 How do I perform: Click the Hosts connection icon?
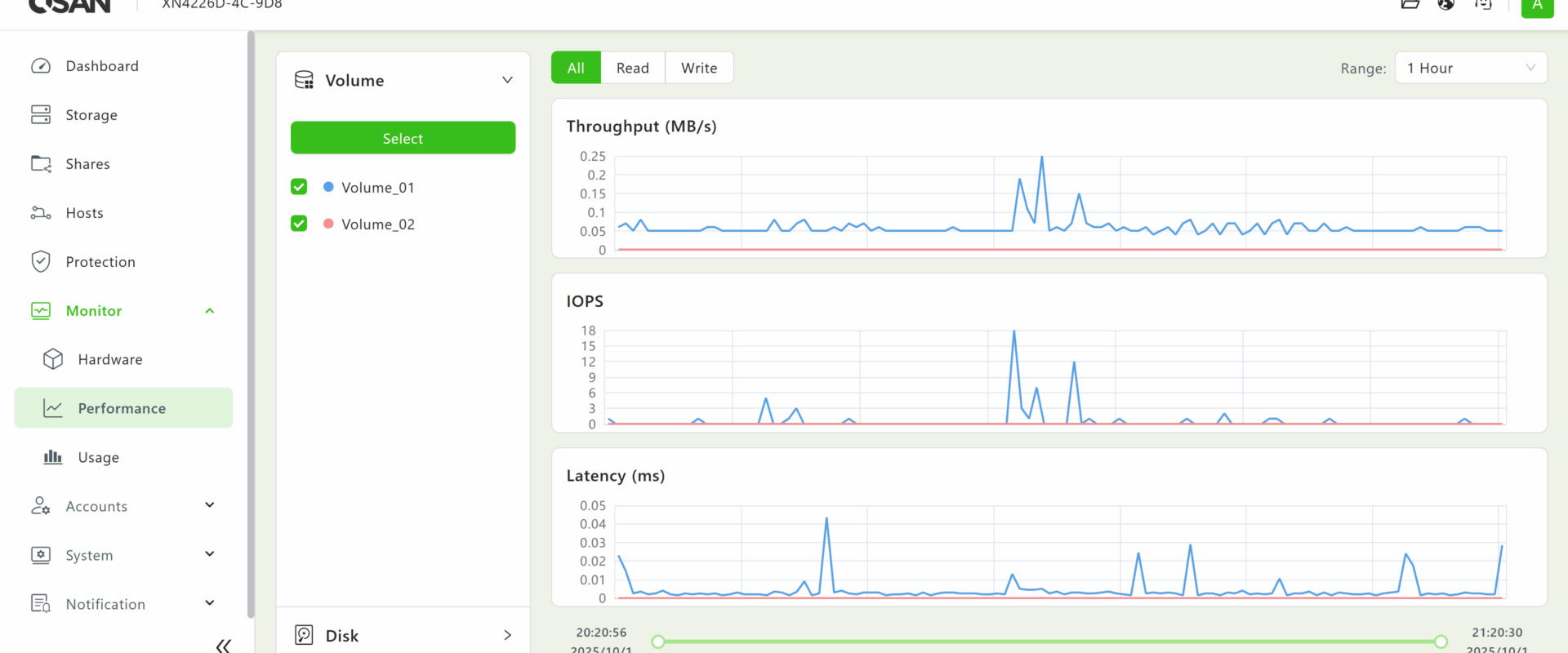pos(41,213)
